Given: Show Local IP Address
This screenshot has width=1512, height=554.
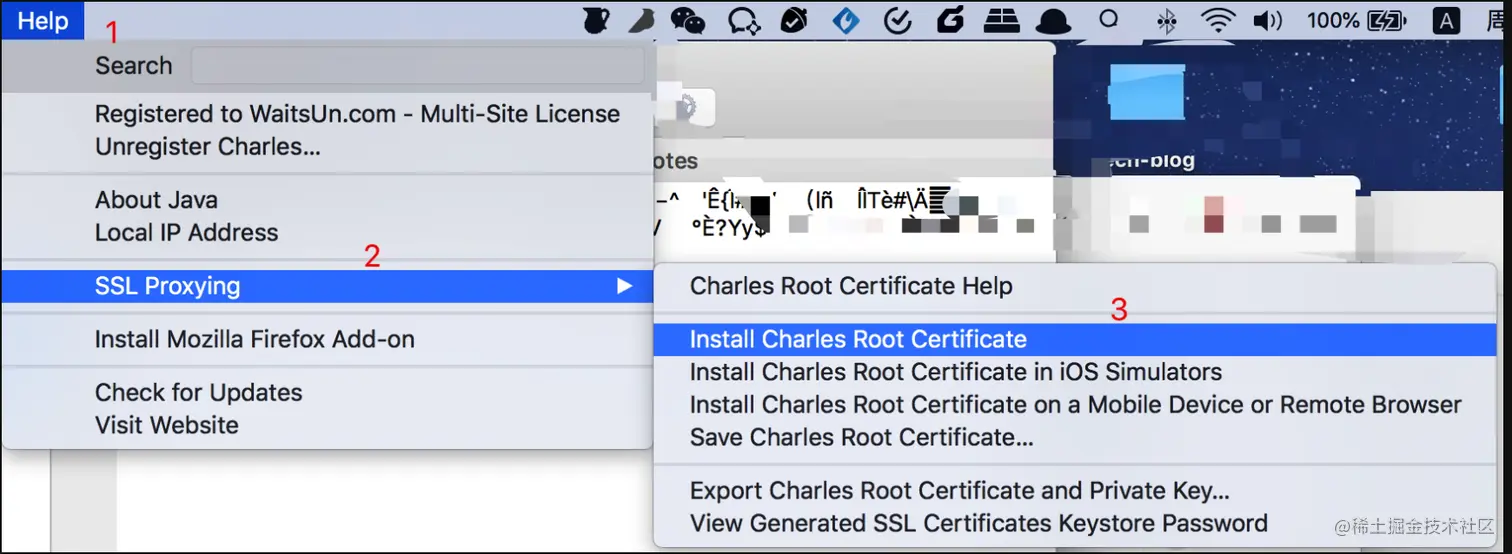Looking at the screenshot, I should point(186,232).
